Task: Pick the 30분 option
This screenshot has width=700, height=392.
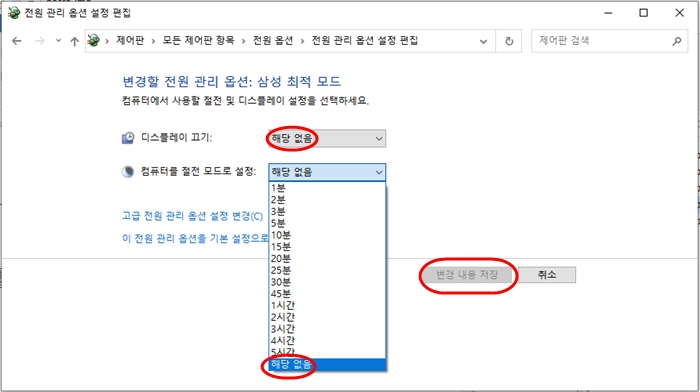Action: coord(327,282)
